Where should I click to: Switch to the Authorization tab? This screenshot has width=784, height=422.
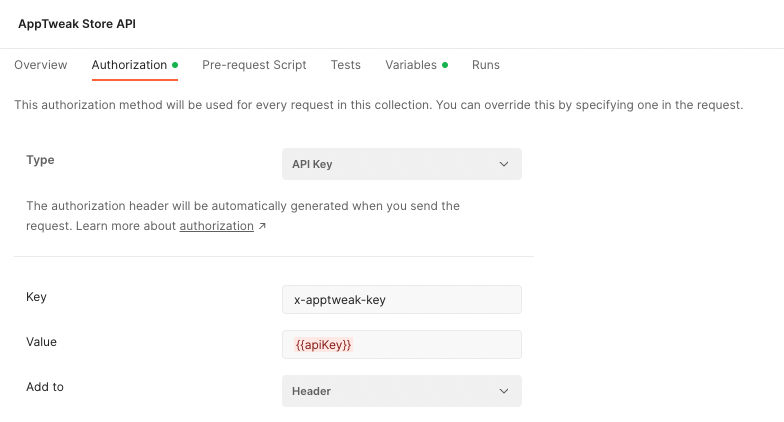click(129, 65)
